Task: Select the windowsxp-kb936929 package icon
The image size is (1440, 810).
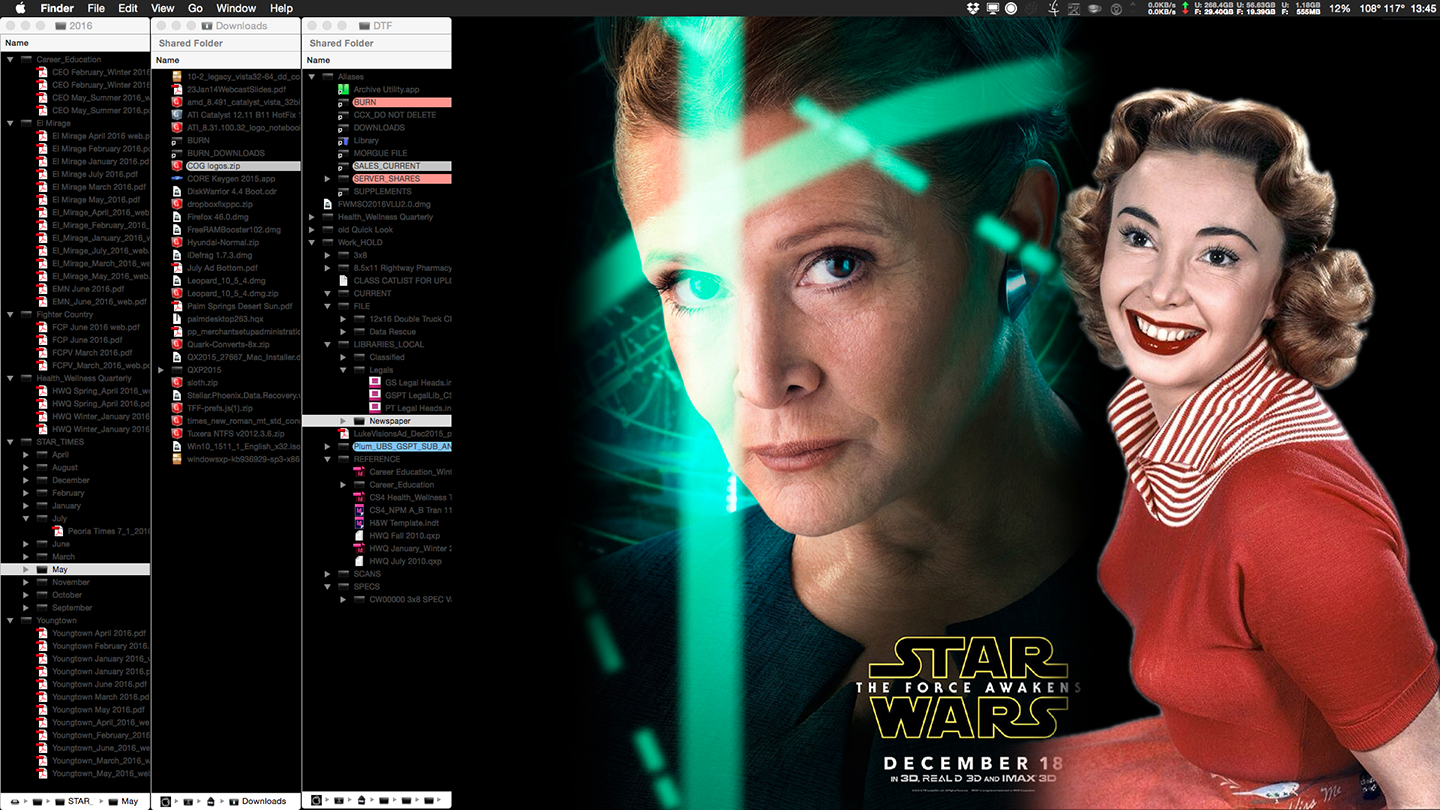Action: pyautogui.click(x=177, y=459)
